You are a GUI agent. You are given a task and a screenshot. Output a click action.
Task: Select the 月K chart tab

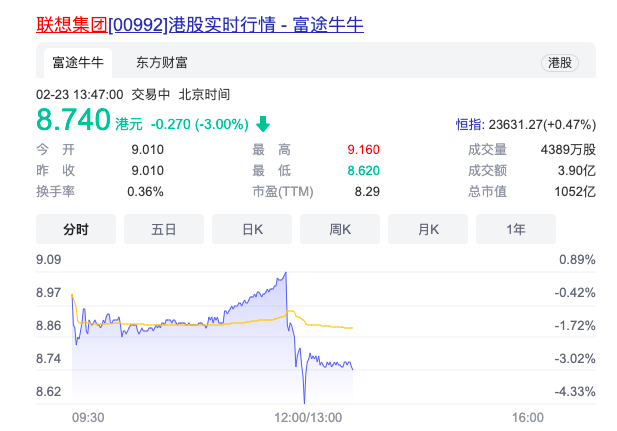428,229
